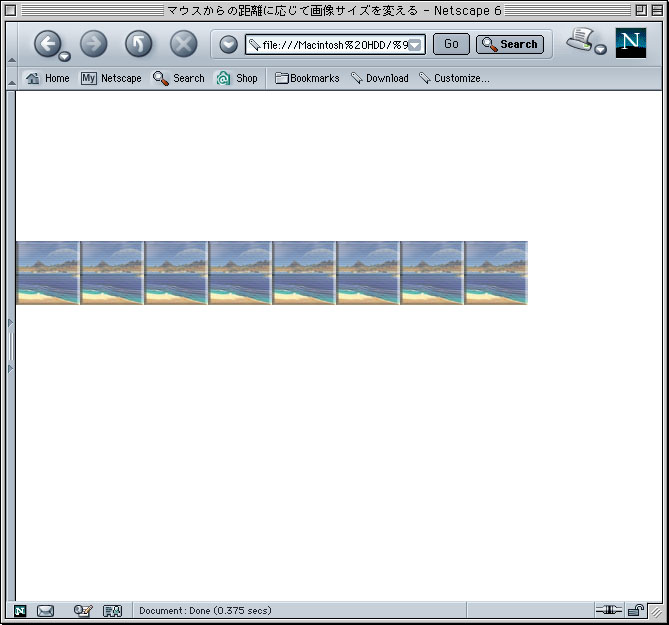This screenshot has height=625, width=669.
Task: Click the Forward arrow button
Action: click(93, 44)
